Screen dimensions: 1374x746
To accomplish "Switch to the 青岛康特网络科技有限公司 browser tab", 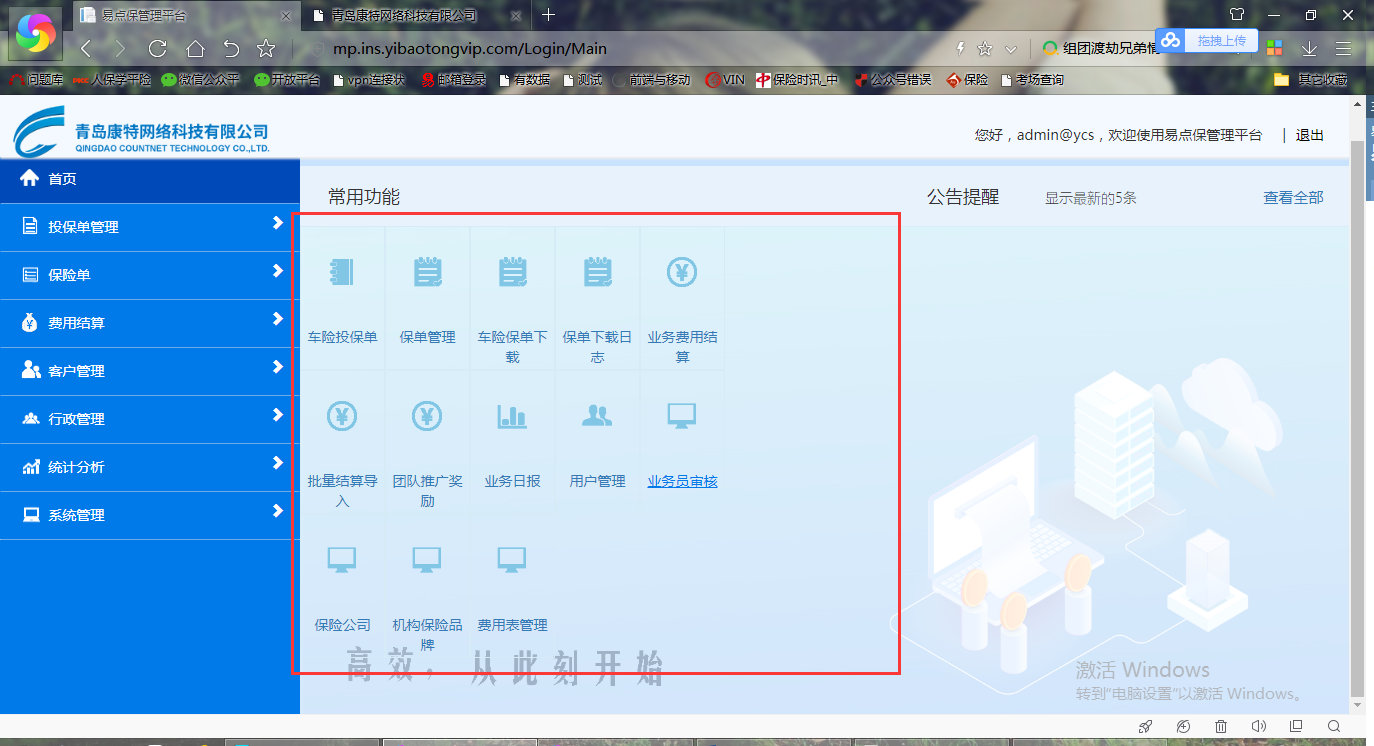I will [x=415, y=15].
